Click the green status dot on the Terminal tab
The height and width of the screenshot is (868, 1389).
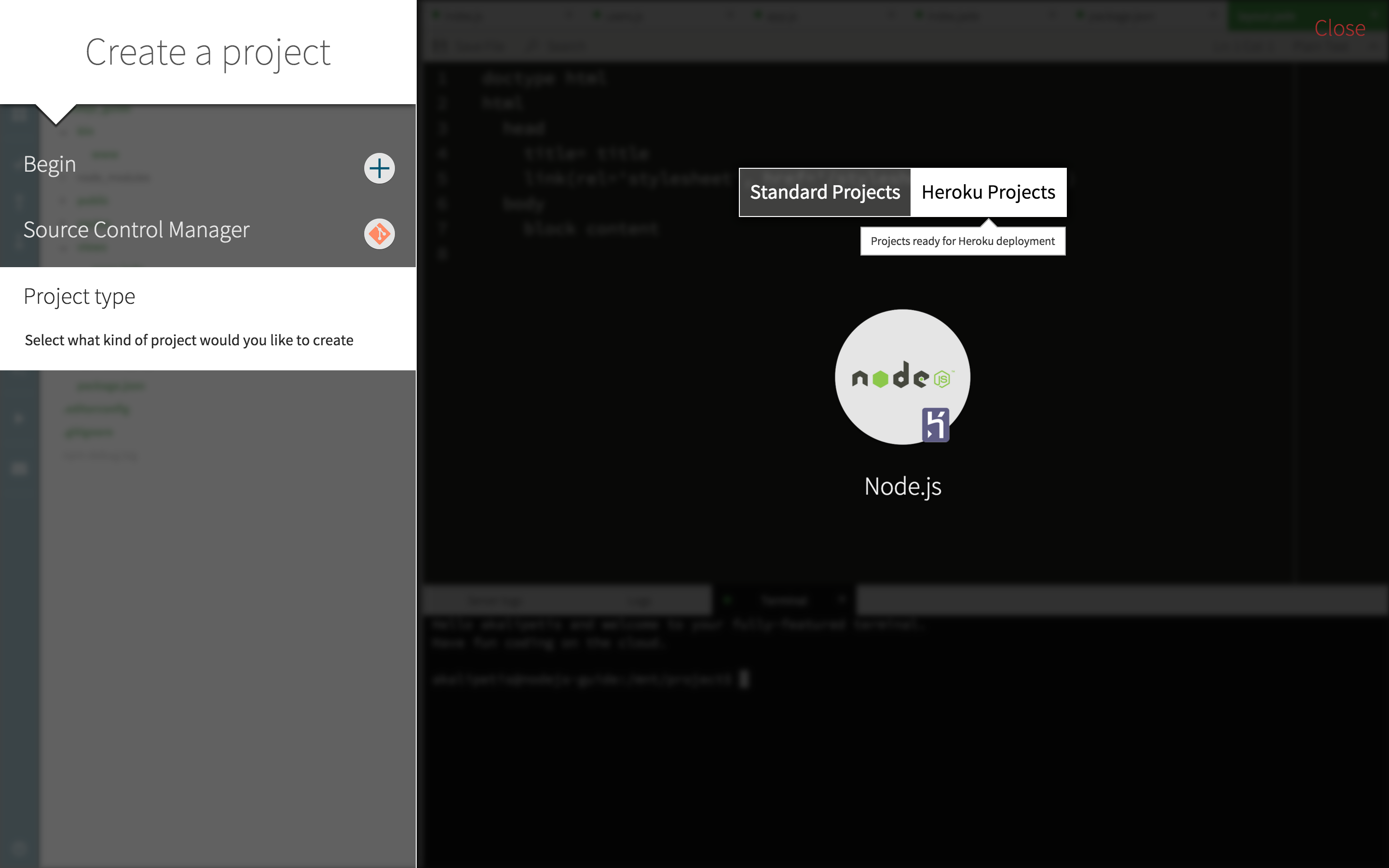tap(728, 599)
